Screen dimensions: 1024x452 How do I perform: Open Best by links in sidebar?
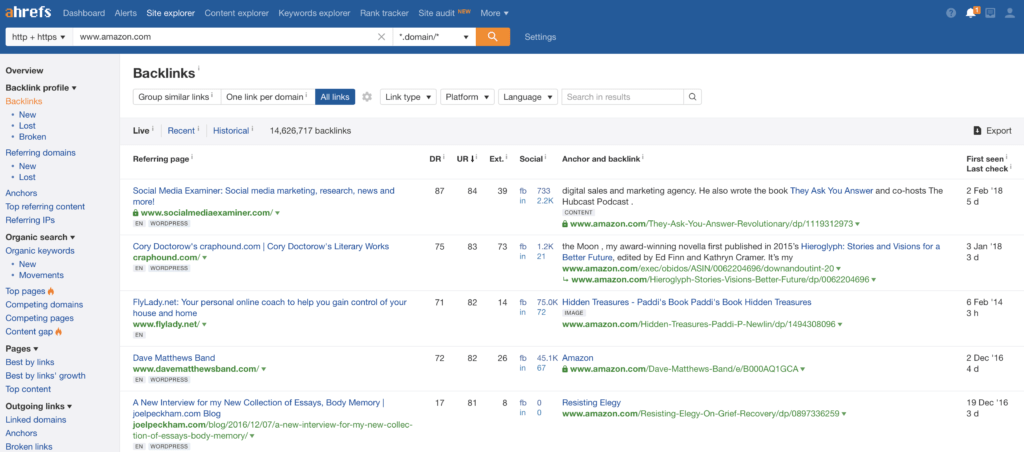pos(30,363)
